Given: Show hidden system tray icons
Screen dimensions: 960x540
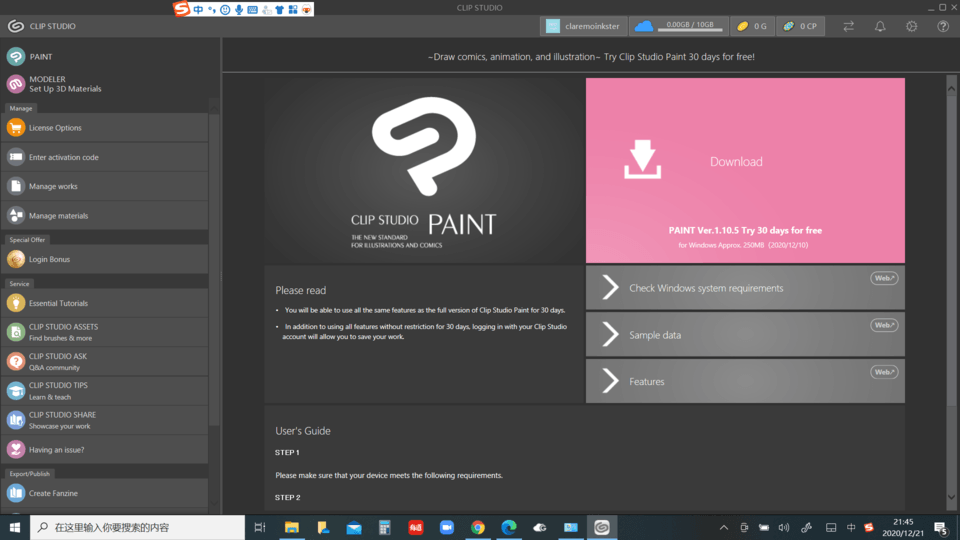Looking at the screenshot, I should click(724, 527).
